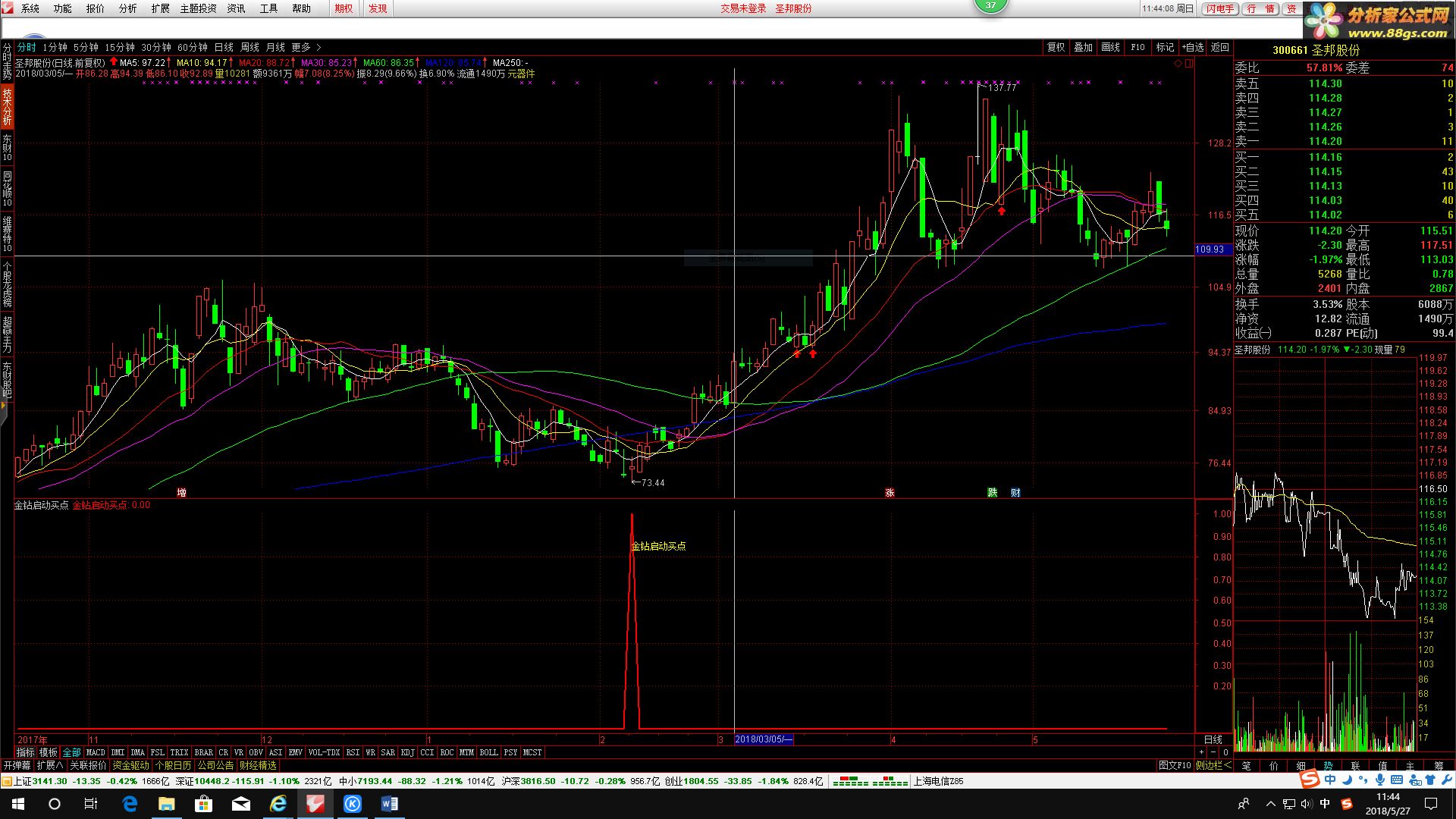Click the 返回 back button
The height and width of the screenshot is (819, 1456).
tap(1219, 47)
